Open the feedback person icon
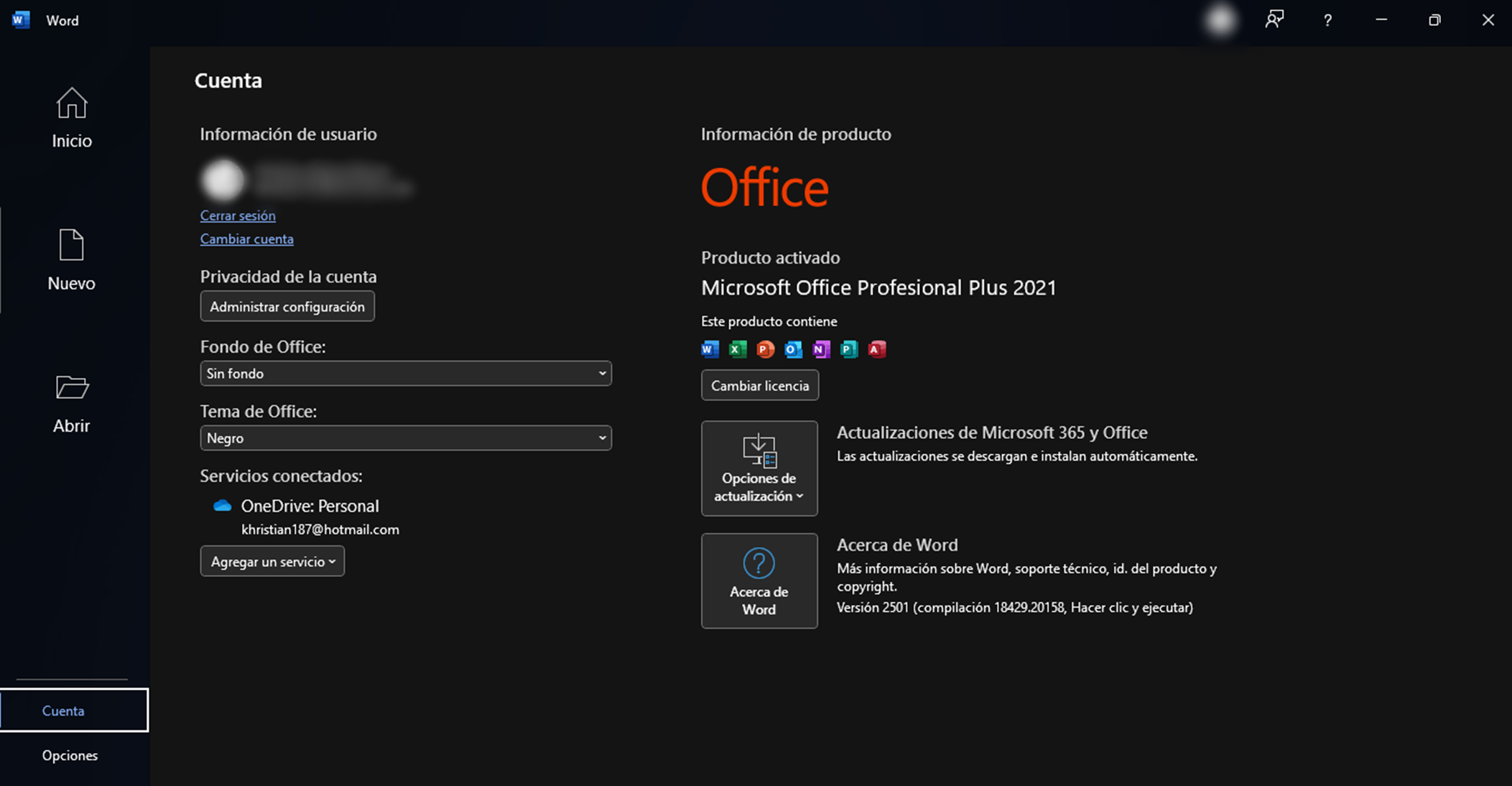The height and width of the screenshot is (786, 1512). pyautogui.click(x=1274, y=20)
